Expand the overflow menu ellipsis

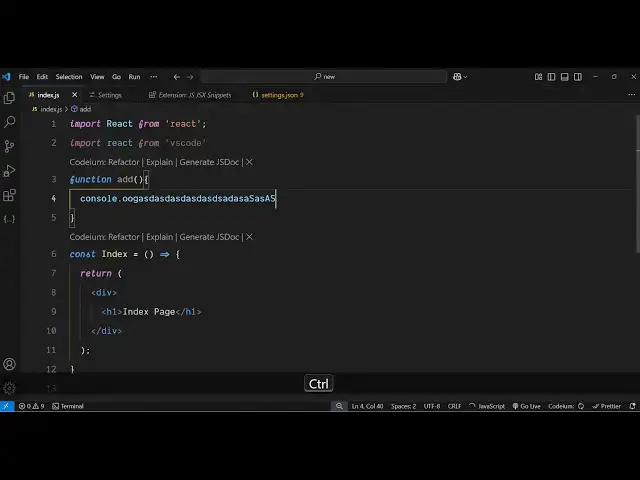[153, 77]
